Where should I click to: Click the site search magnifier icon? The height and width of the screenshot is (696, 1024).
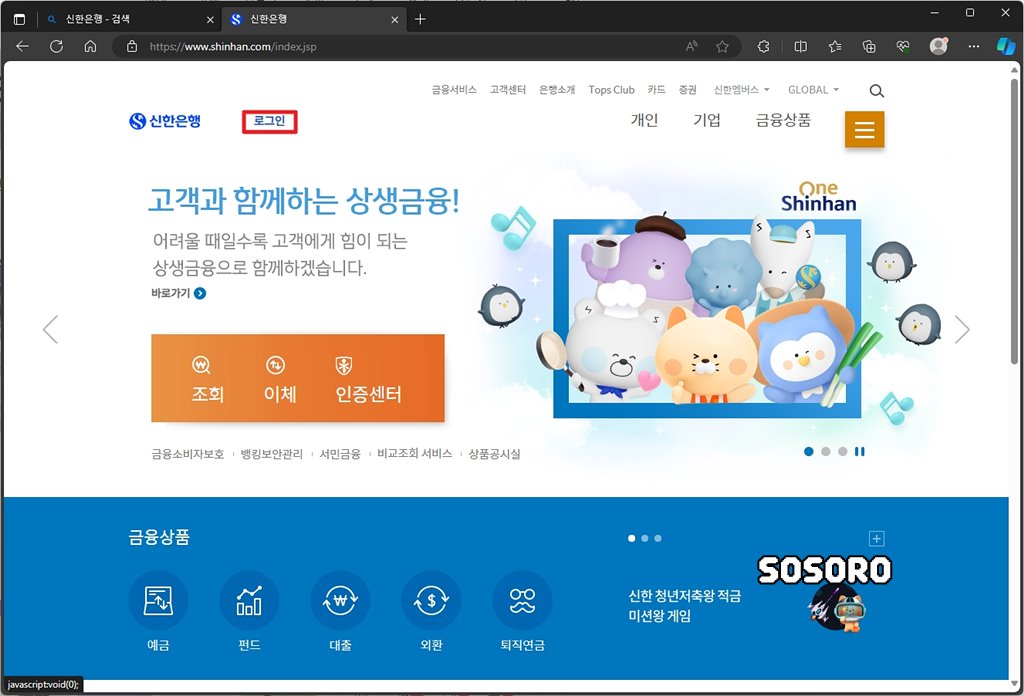click(876, 91)
